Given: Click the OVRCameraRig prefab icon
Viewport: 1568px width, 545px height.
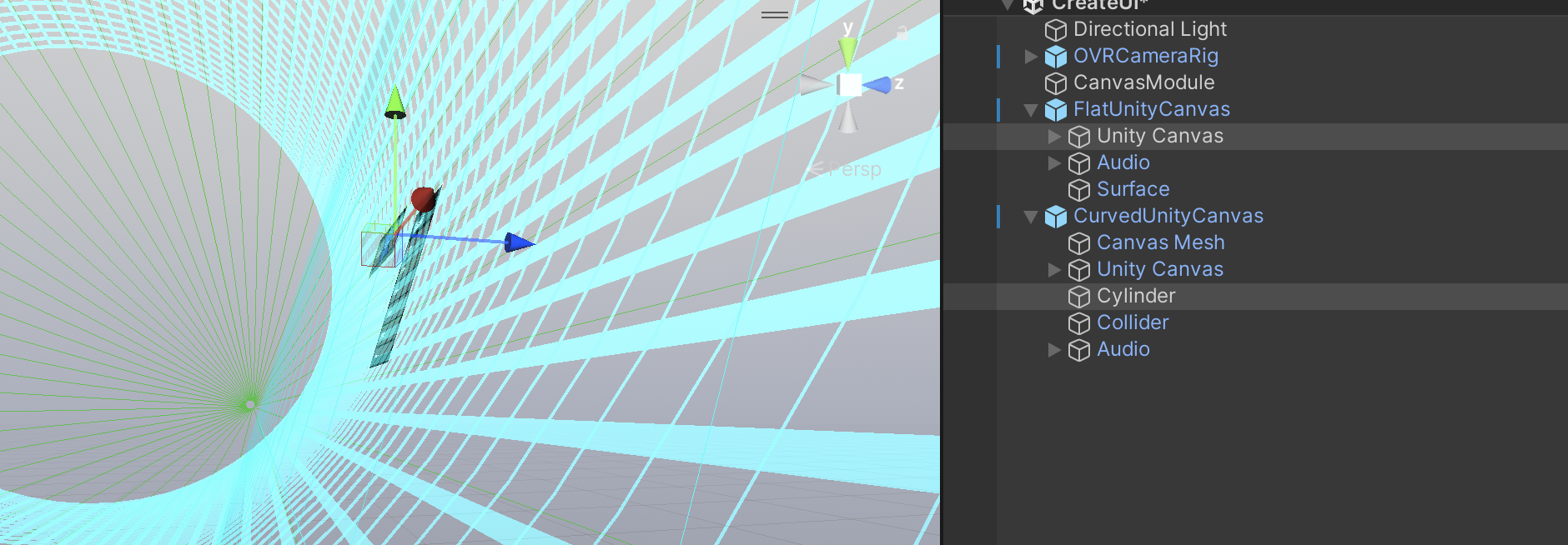Looking at the screenshot, I should (1056, 57).
